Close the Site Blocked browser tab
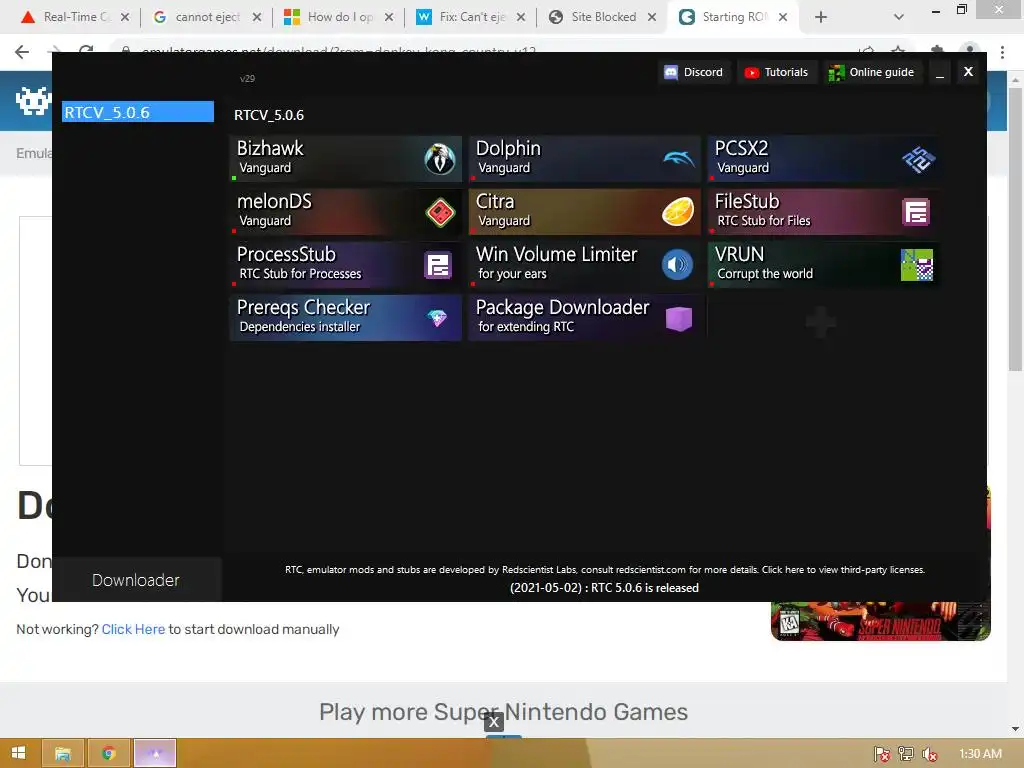 click(652, 17)
